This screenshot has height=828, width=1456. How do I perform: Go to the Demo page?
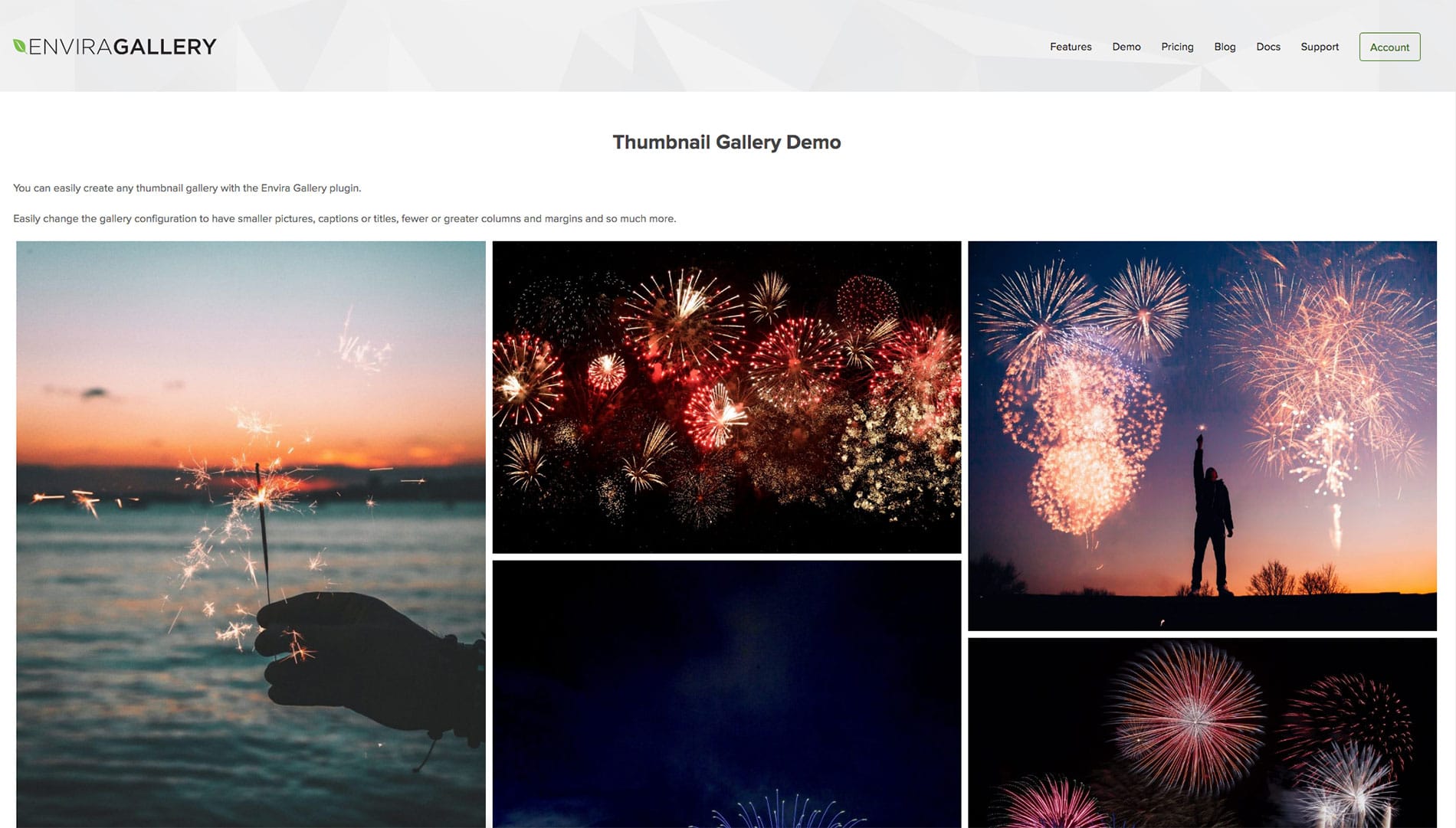coord(1126,47)
